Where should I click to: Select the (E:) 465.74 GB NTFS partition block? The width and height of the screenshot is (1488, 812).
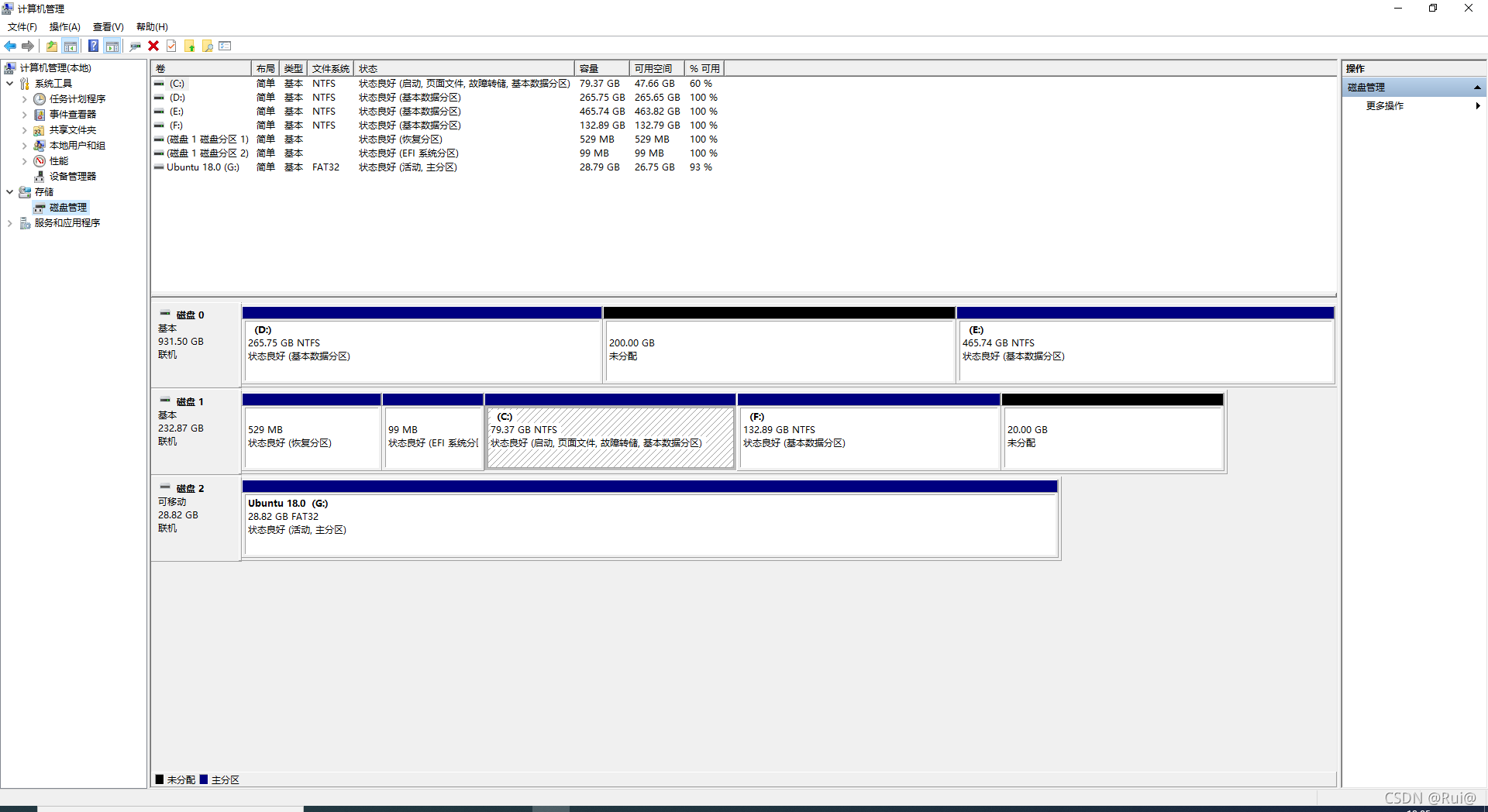1145,345
